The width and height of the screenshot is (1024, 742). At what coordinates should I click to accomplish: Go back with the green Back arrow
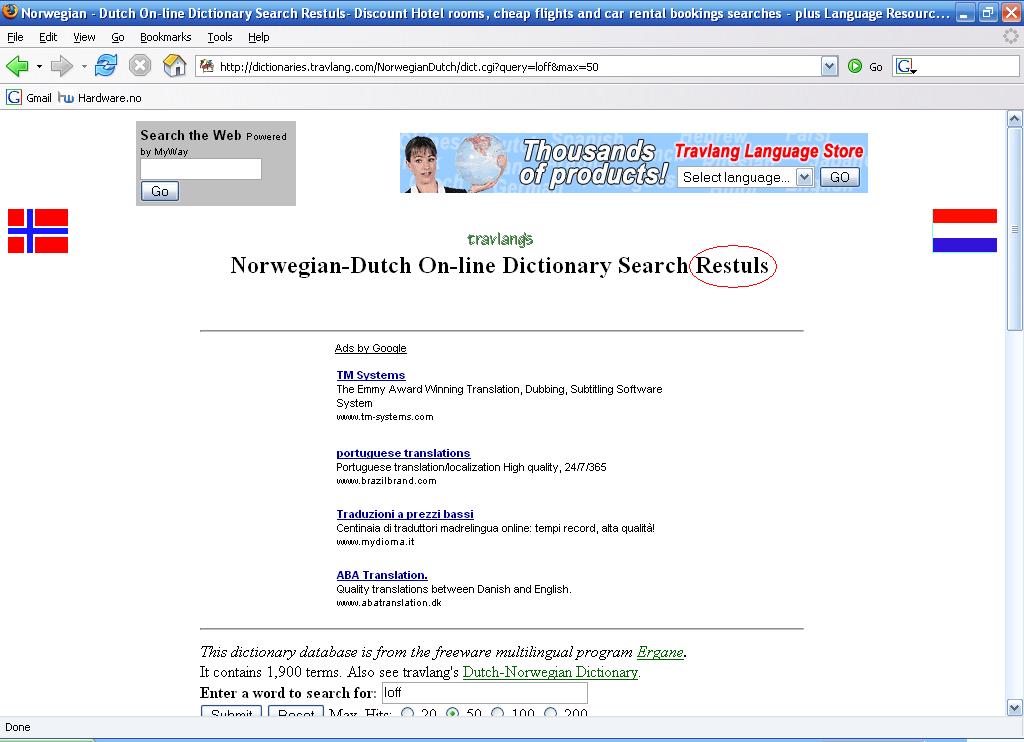[17, 66]
